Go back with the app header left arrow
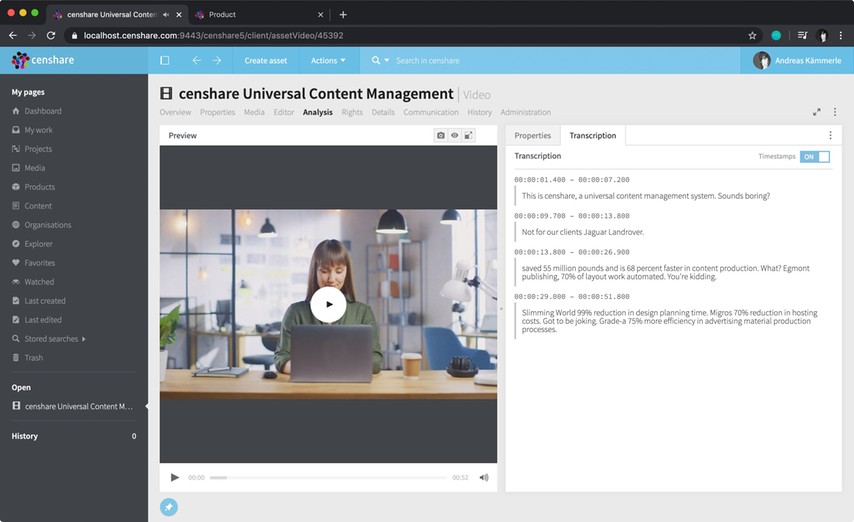The width and height of the screenshot is (854, 522). point(196,60)
